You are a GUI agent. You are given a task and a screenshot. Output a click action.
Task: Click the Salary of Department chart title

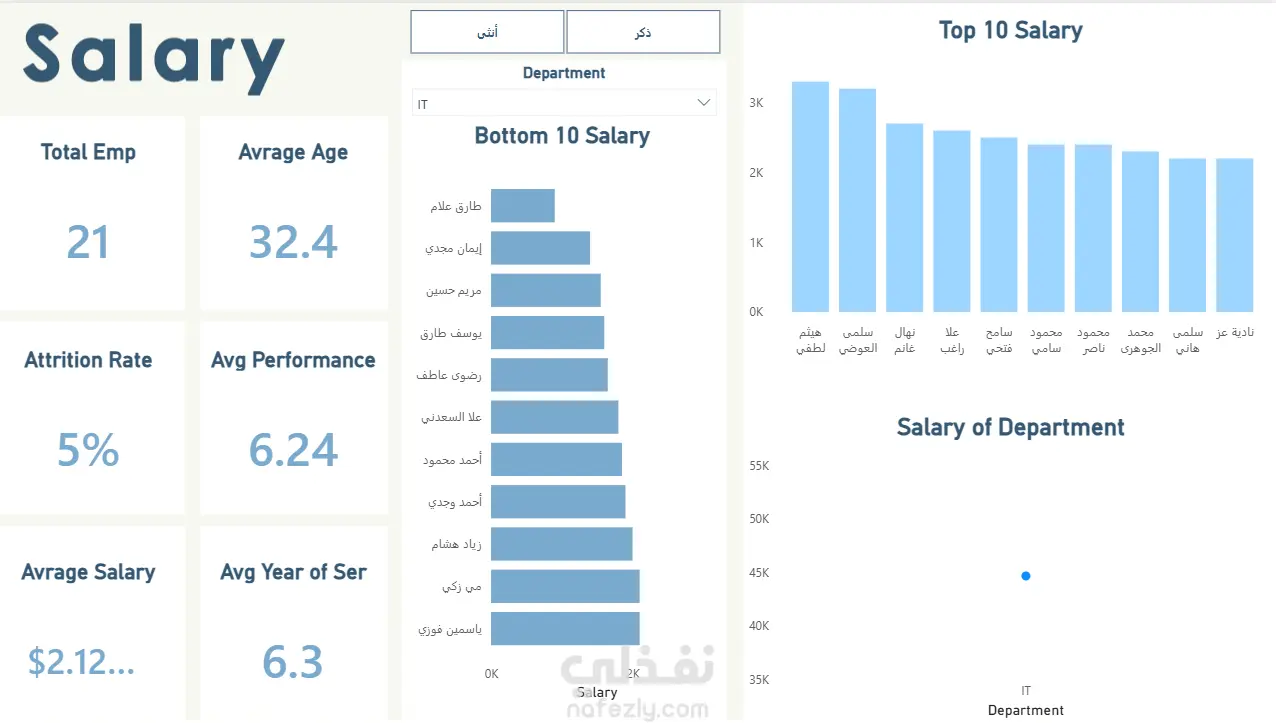tap(1010, 428)
